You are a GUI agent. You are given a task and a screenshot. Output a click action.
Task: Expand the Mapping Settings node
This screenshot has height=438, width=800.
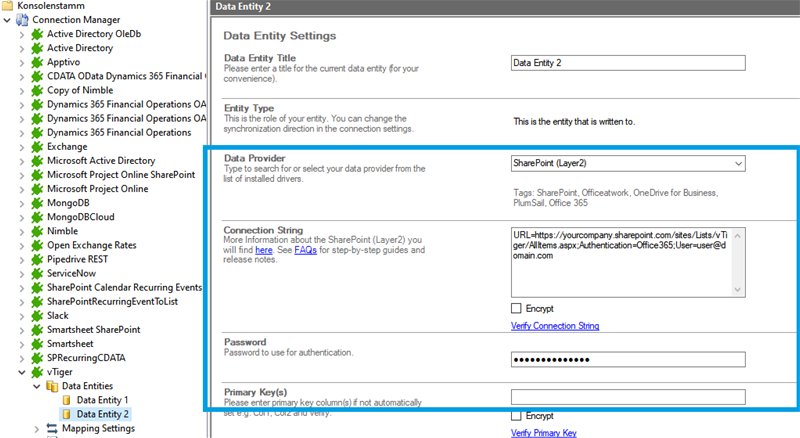coord(37,428)
